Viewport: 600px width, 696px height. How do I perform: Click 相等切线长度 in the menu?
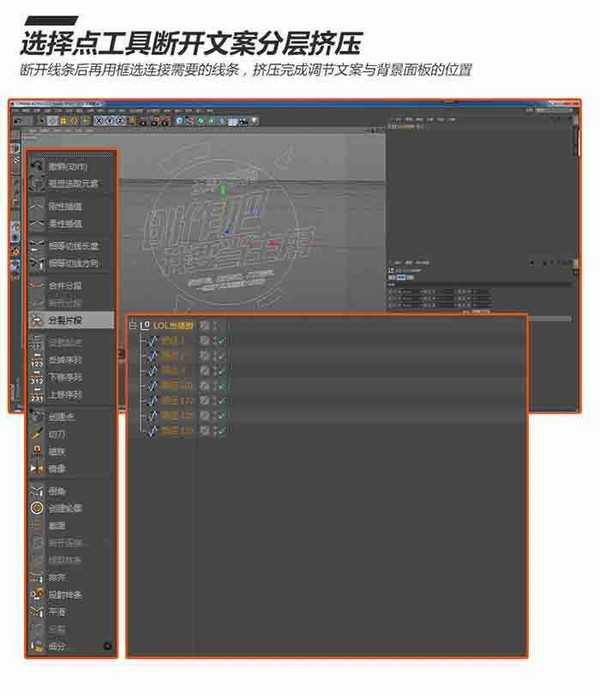[73, 246]
